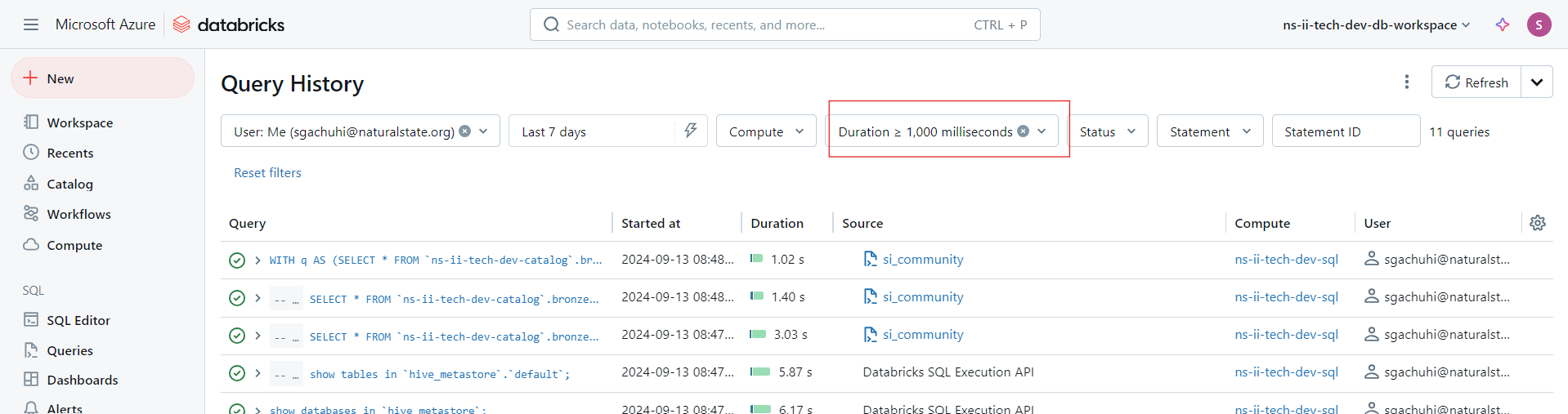Screen dimensions: 1568x414
Task: Expand the WITH q AS query row
Action: [x=258, y=260]
